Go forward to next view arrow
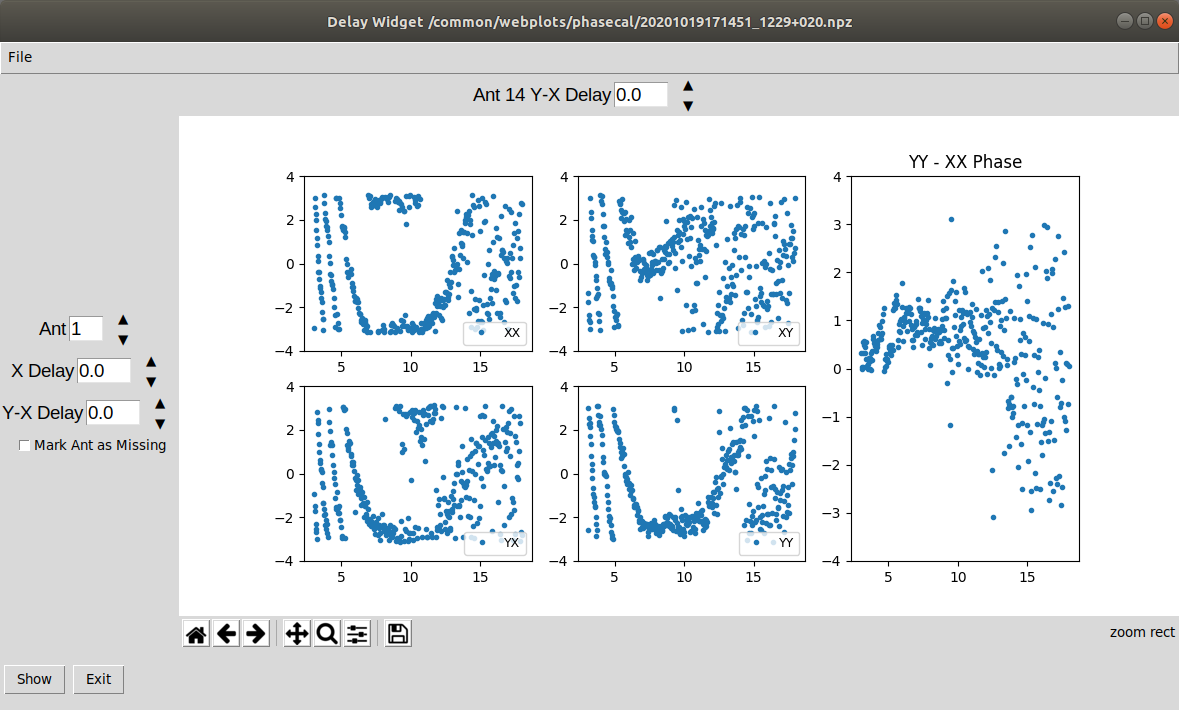 (x=256, y=634)
